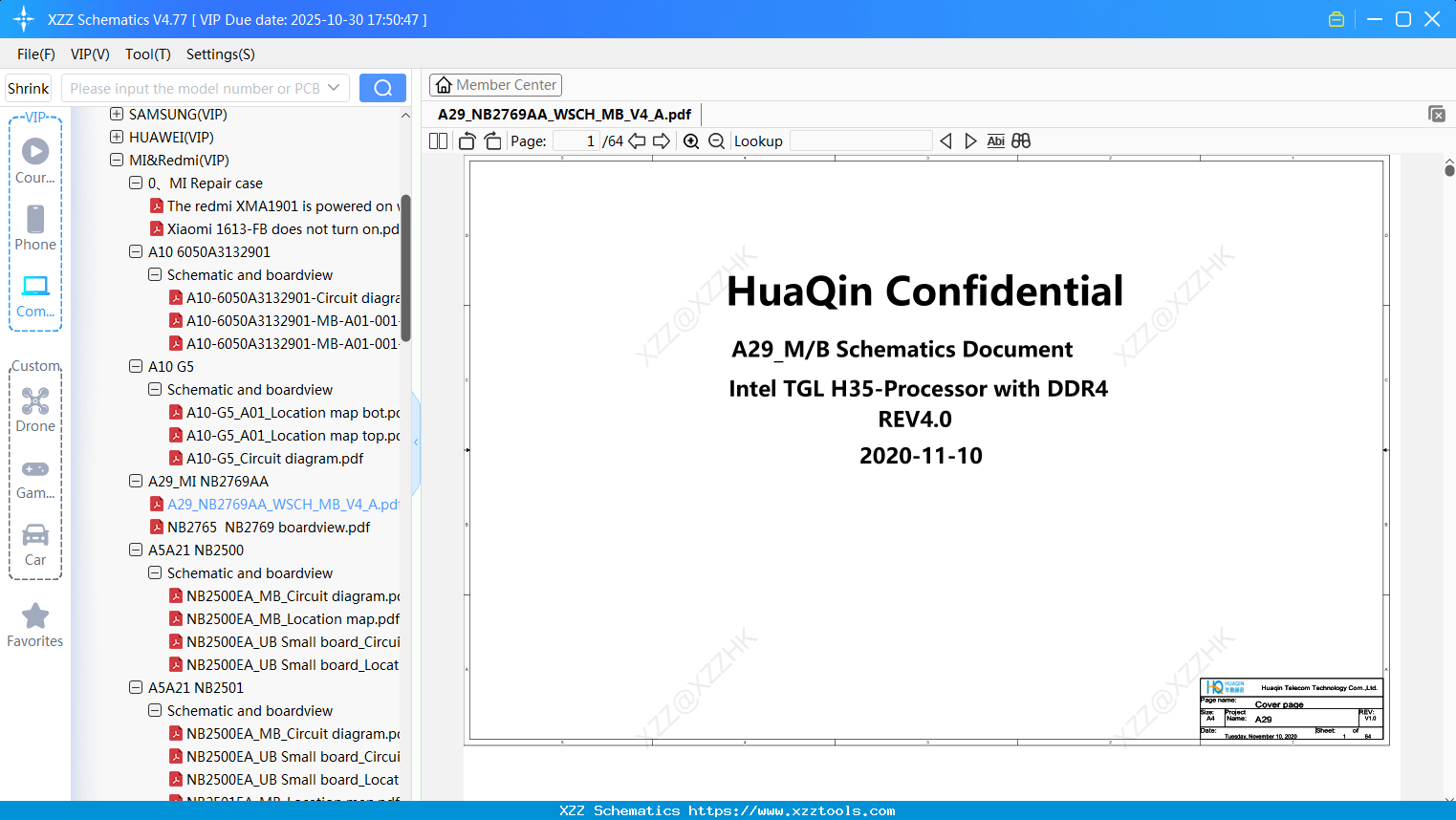The image size is (1456, 820).
Task: Open the model number dropdown arrow
Action: (x=334, y=88)
